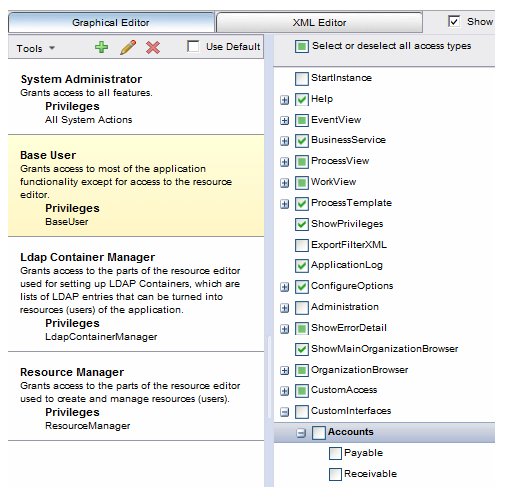This screenshot has width=506, height=502.
Task: Click the All System Actions privilege text
Action: (x=88, y=120)
